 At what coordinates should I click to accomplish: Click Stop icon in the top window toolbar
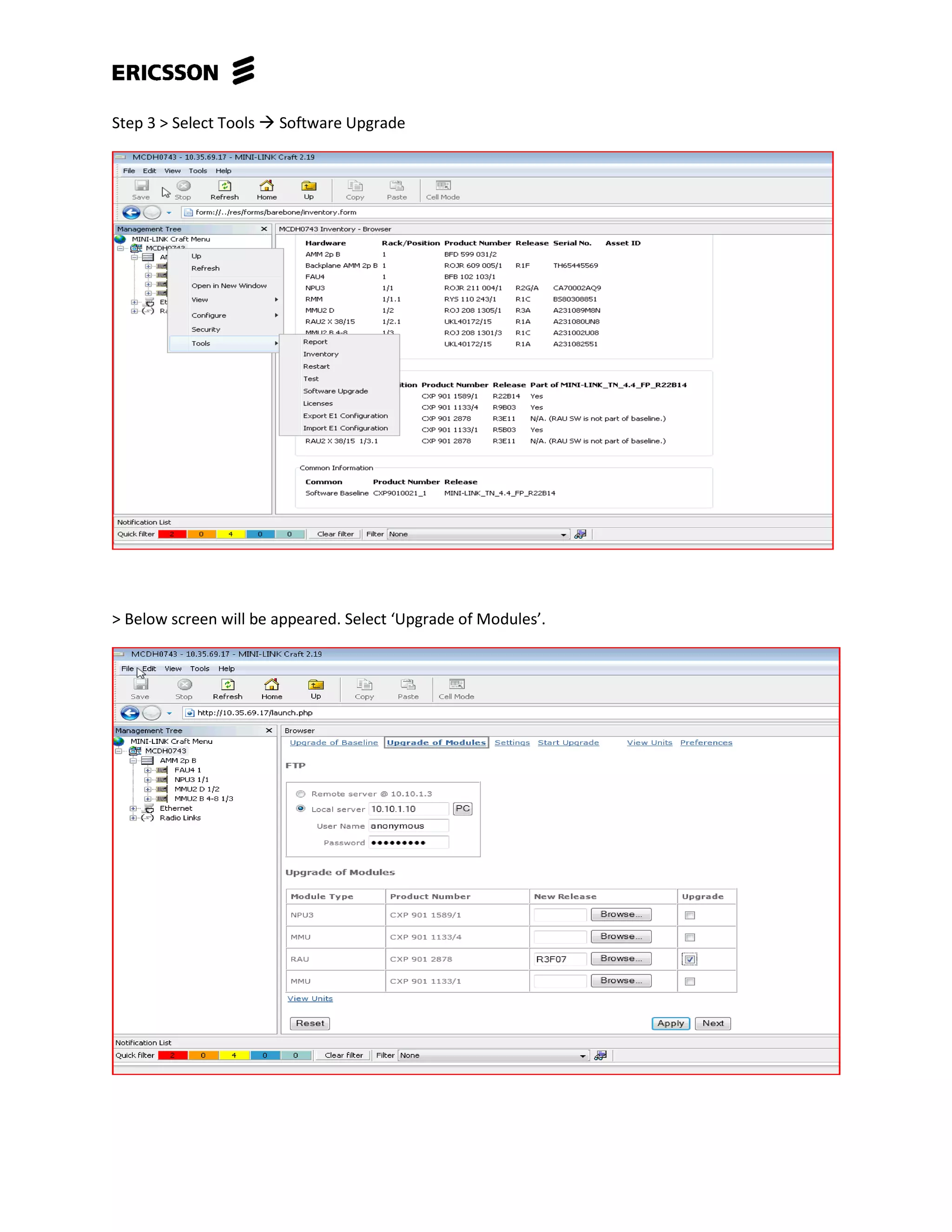click(183, 185)
